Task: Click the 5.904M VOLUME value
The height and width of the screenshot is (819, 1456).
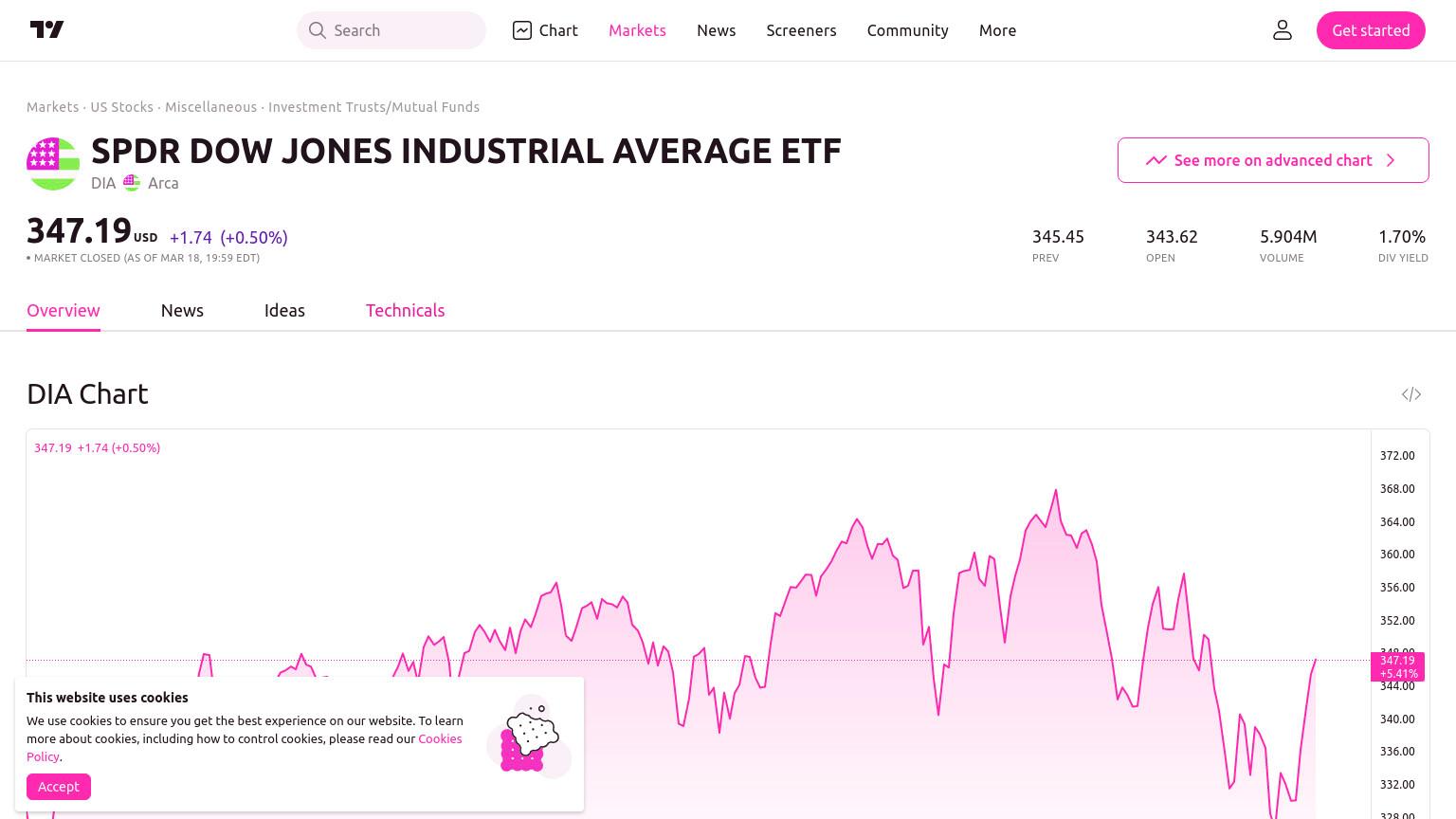Action: tap(1288, 237)
